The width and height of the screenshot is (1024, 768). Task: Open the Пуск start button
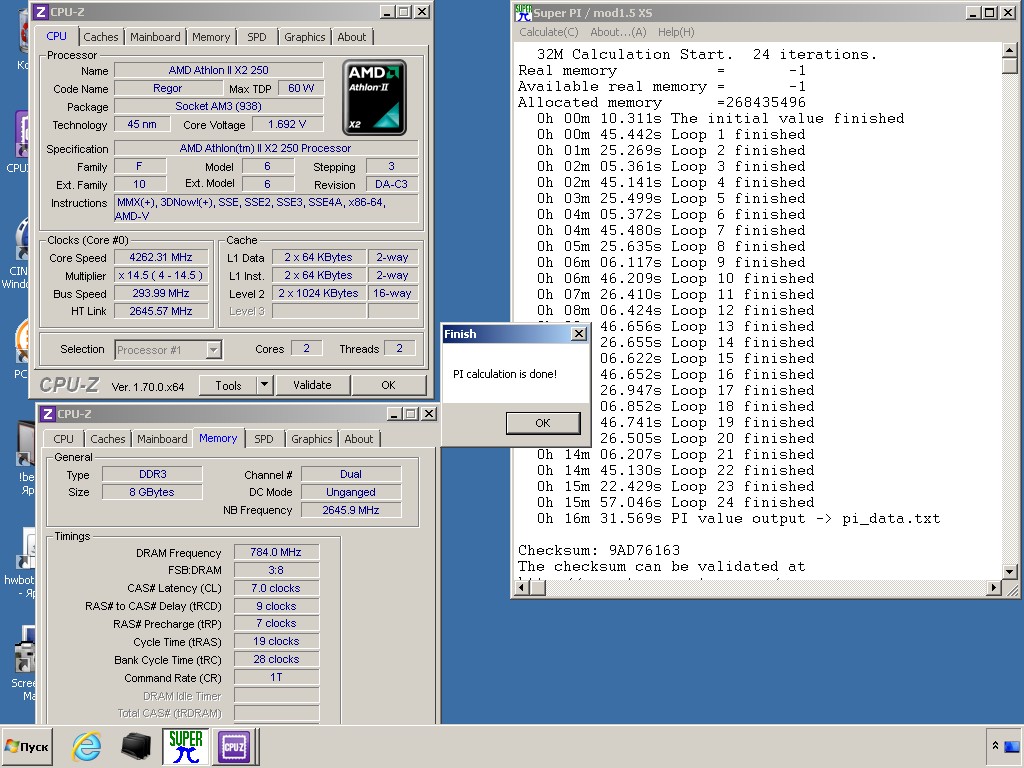27,746
